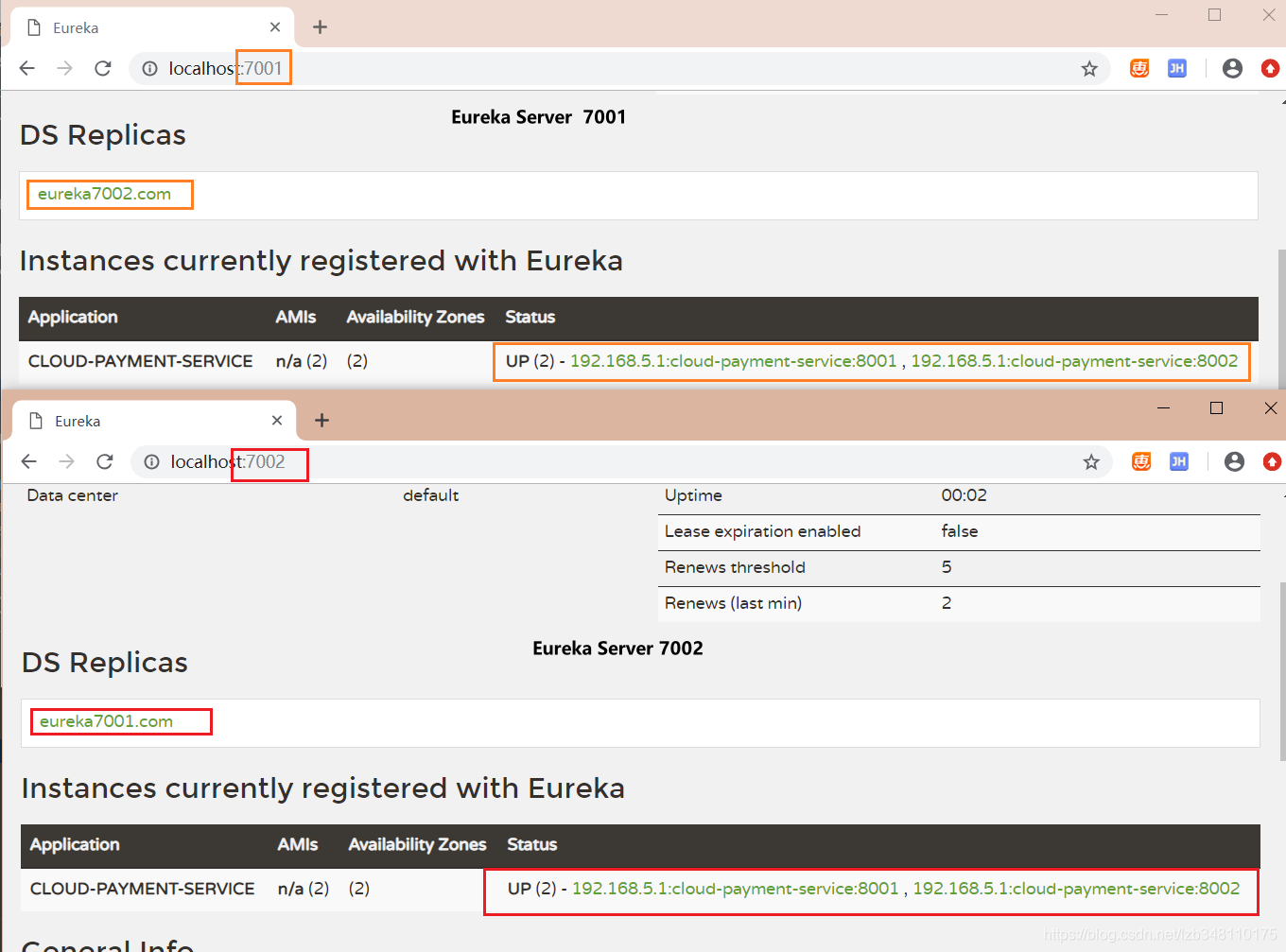1286x952 pixels.
Task: Open 192.168.5.1:cloud-payment-service:8002 link on 7001 page
Action: (x=1074, y=361)
